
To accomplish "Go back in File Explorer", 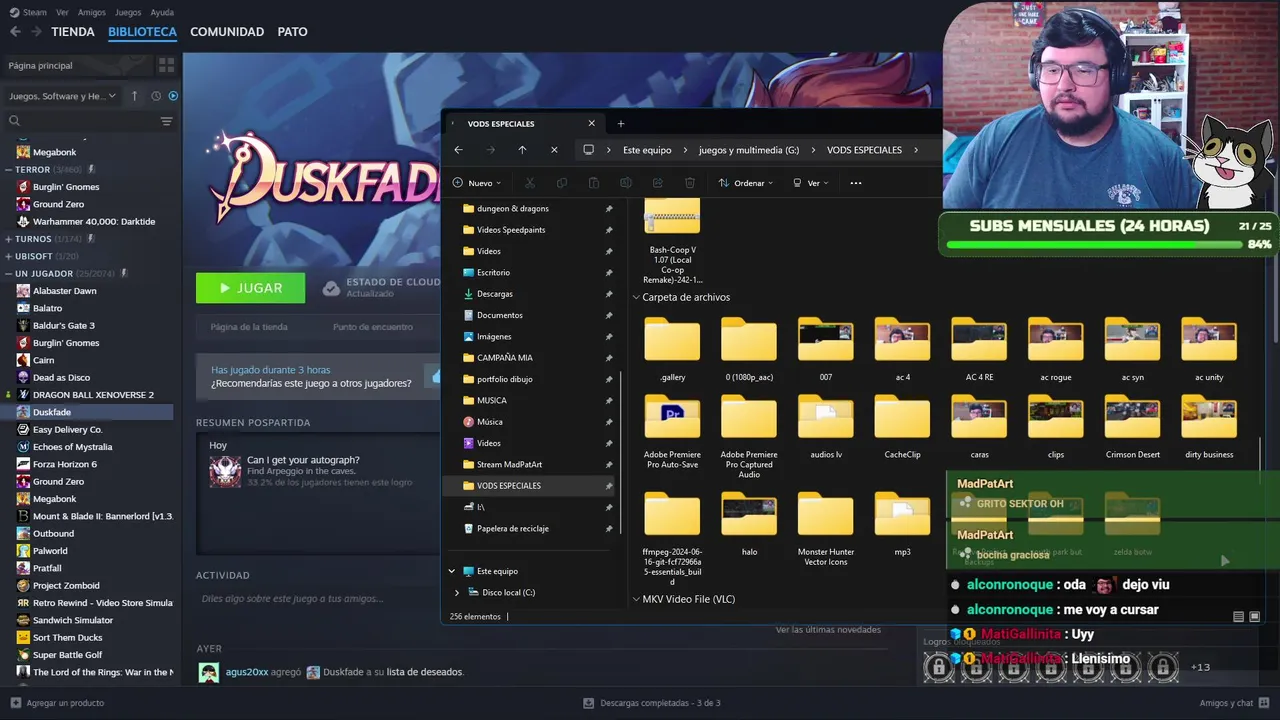I will (x=458, y=150).
